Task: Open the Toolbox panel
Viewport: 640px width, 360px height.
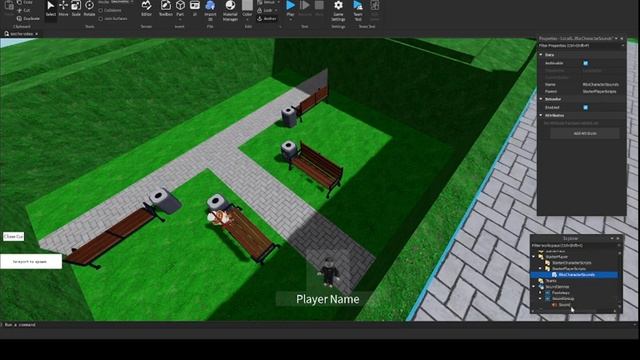Action: (x=166, y=9)
